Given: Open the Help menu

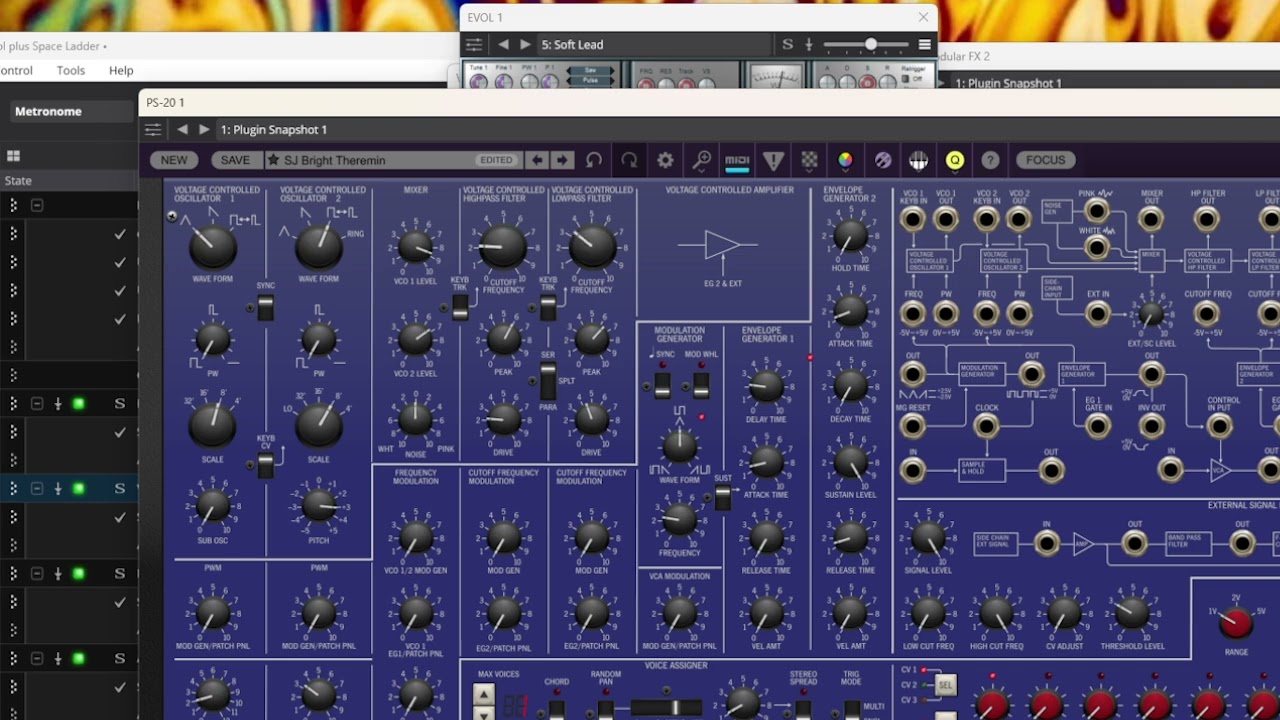Looking at the screenshot, I should pyautogui.click(x=121, y=70).
